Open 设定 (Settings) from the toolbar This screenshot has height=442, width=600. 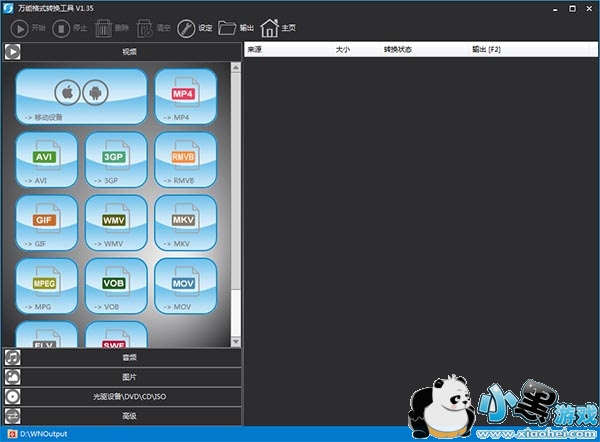point(195,28)
